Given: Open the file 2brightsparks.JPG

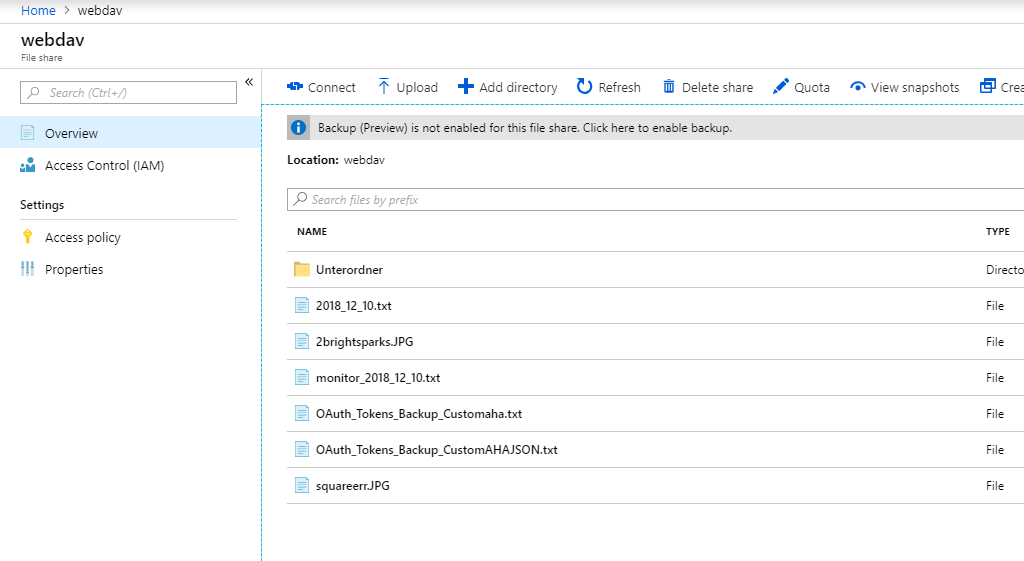Looking at the screenshot, I should coord(364,341).
